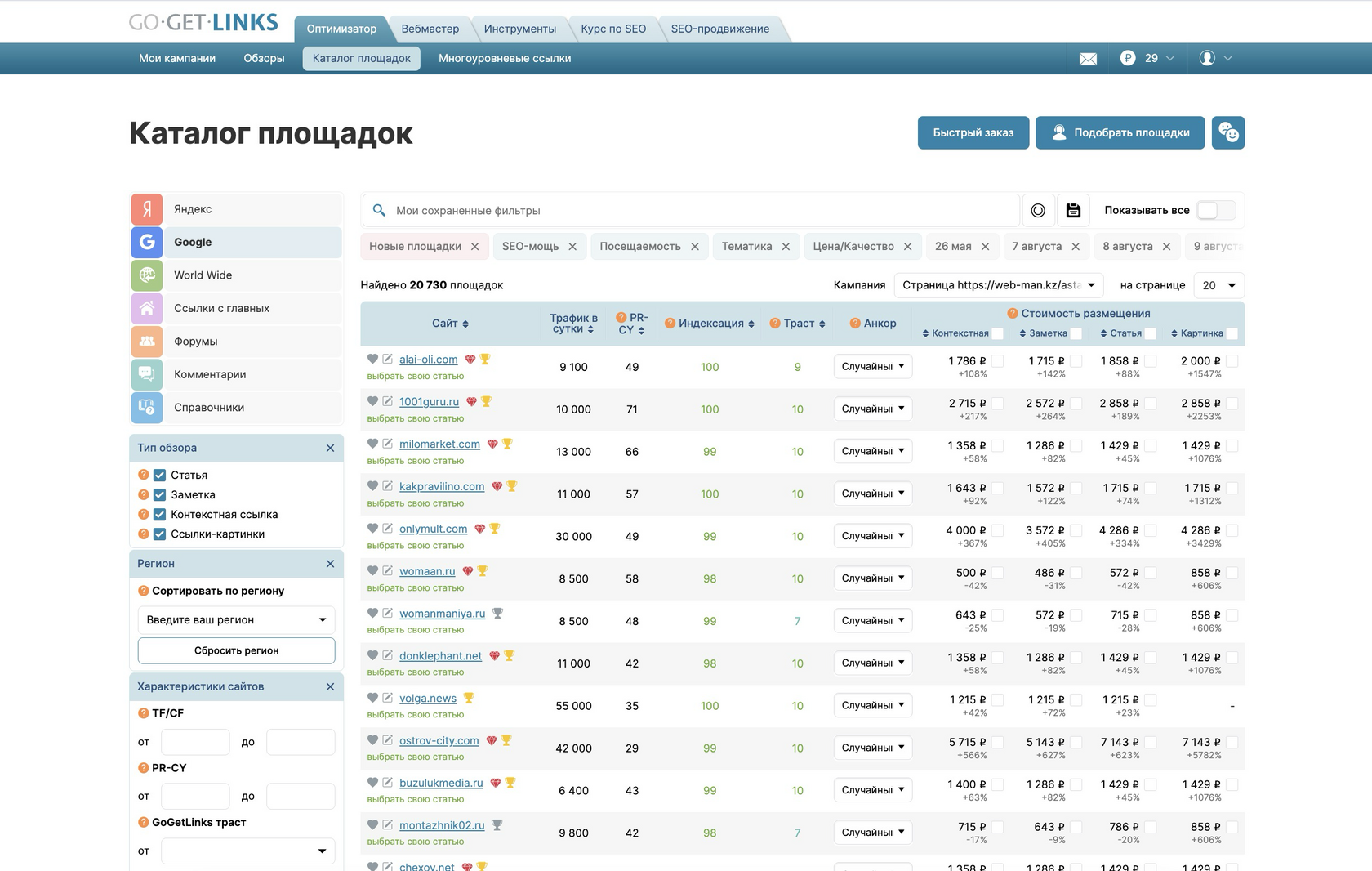The height and width of the screenshot is (871, 1372).
Task: Add onlymult.com to favorites via heart
Action: 372,529
